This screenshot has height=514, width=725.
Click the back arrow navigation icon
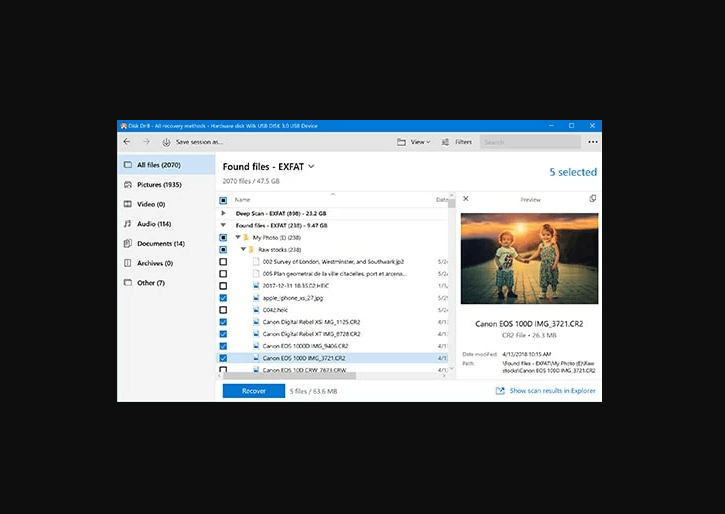(x=126, y=142)
